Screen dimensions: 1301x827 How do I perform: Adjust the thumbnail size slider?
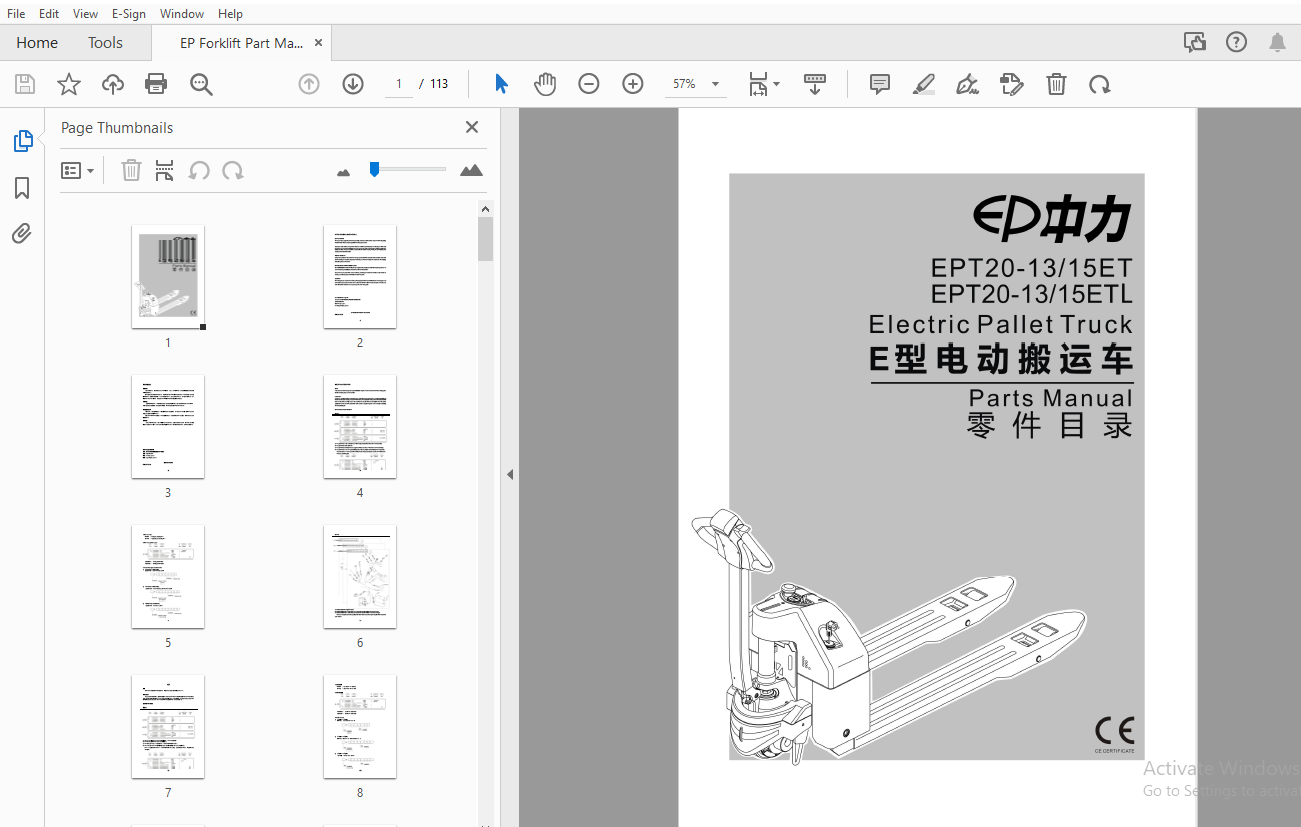coord(374,170)
